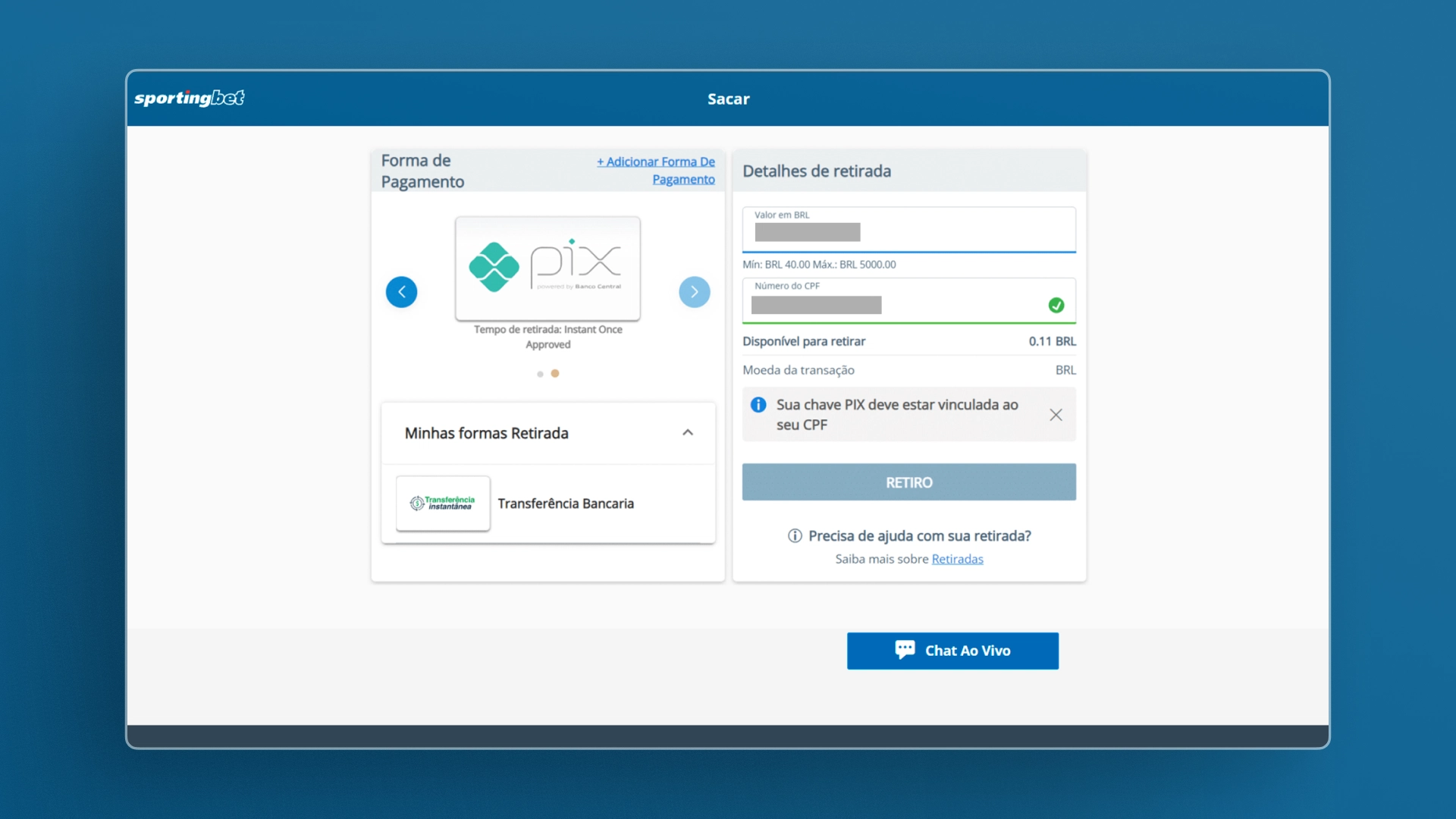Viewport: 1456px width, 819px height.
Task: Select the PIX payment card
Action: (548, 268)
